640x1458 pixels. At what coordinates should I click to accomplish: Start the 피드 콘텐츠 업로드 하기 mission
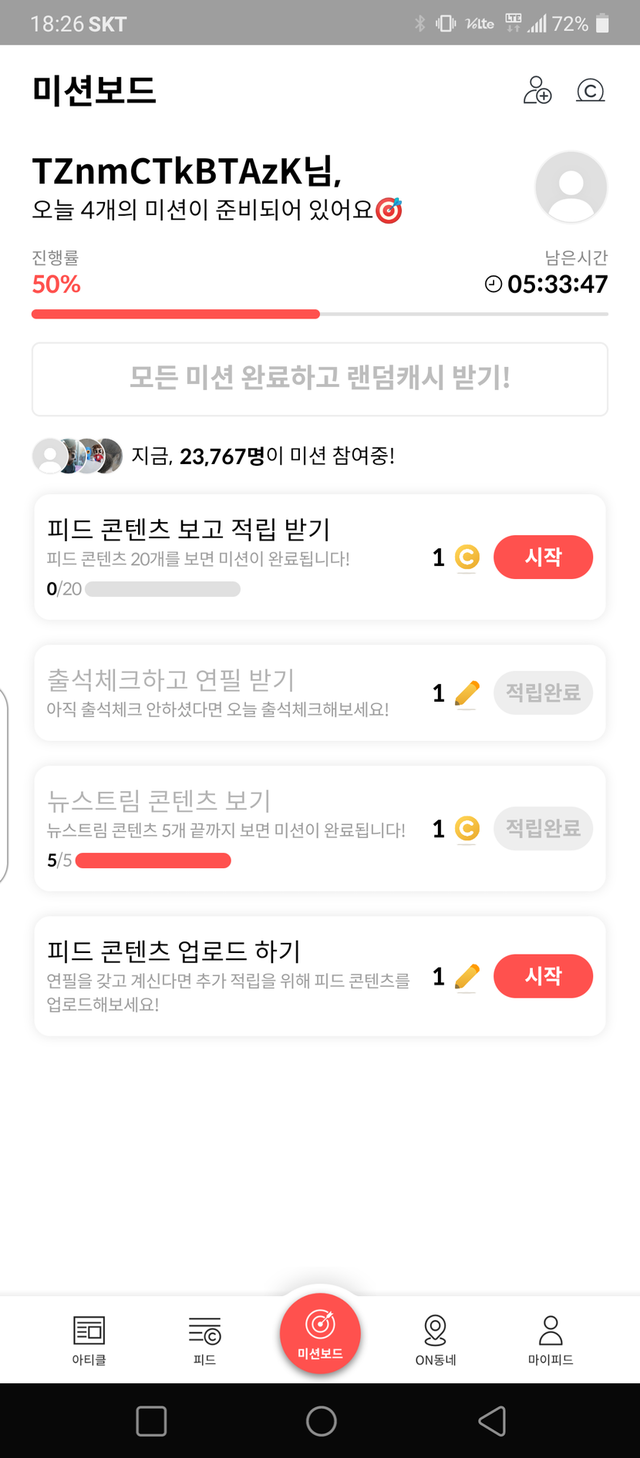coord(543,976)
